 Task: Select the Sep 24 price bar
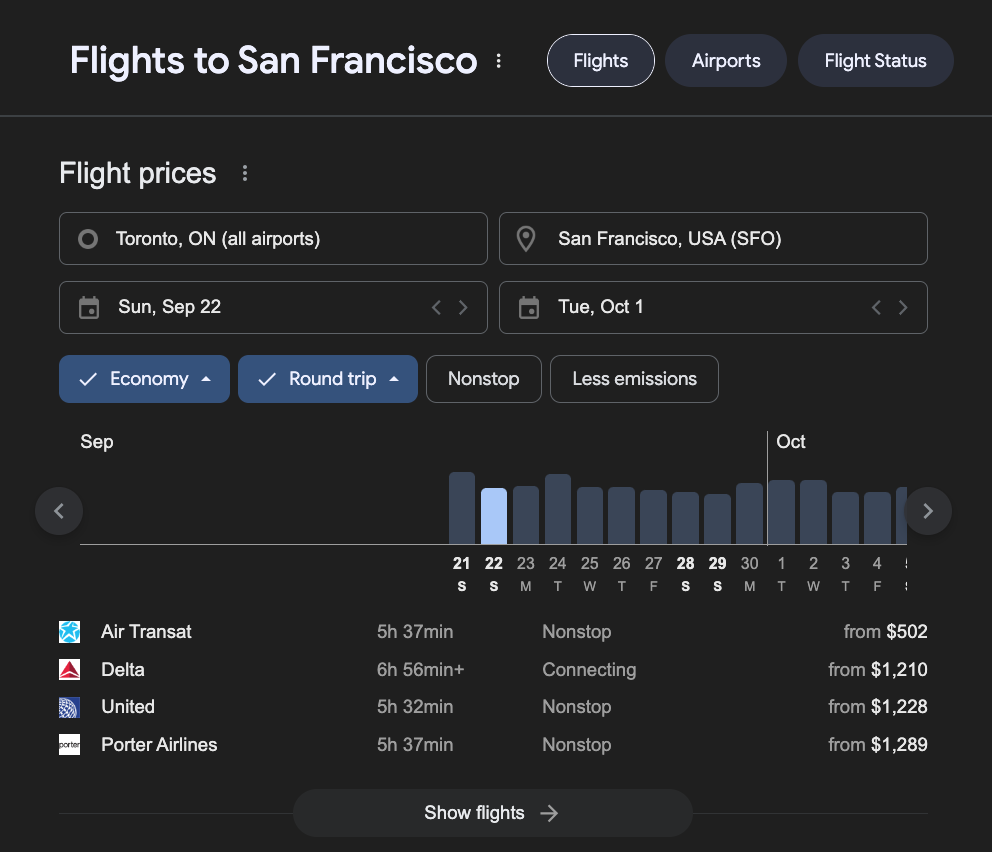click(558, 509)
